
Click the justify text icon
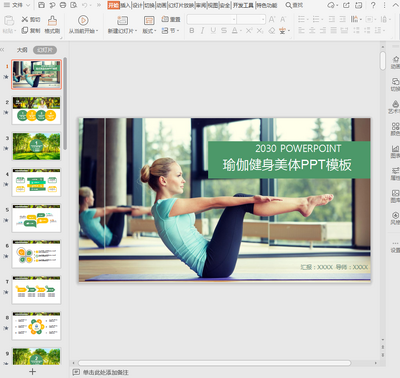[333, 31]
